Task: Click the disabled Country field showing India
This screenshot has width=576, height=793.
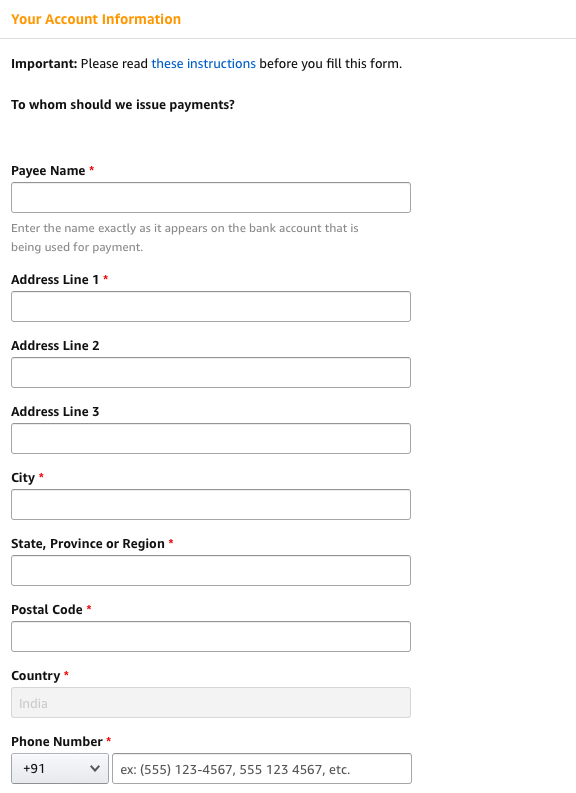Action: coord(211,702)
